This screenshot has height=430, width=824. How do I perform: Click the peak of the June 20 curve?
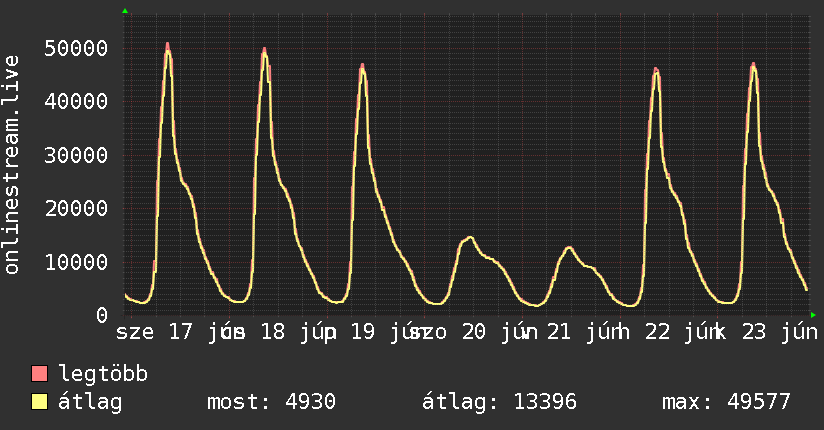coord(470,238)
